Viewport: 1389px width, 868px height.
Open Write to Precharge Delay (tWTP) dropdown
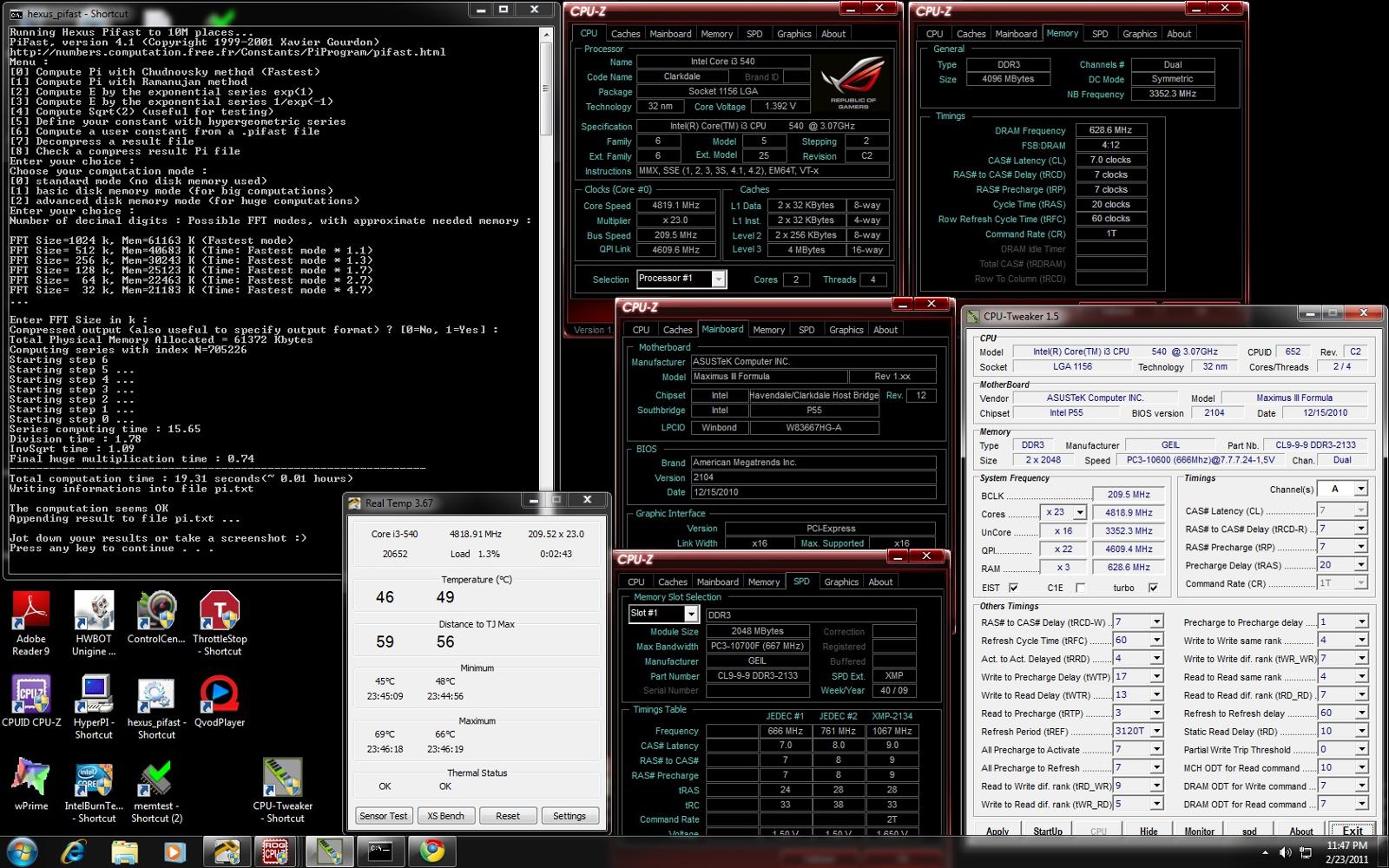point(1156,676)
